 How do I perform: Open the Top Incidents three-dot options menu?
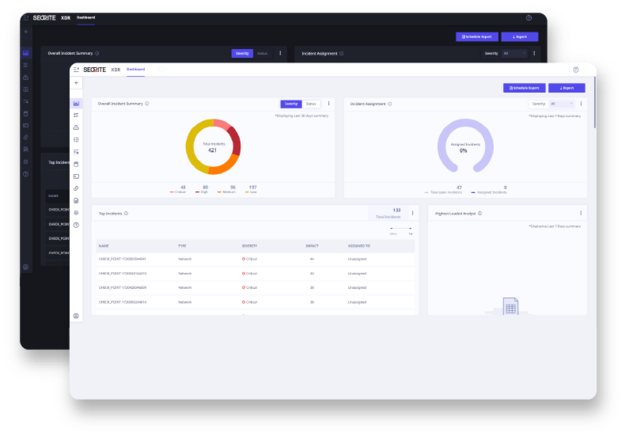(413, 213)
